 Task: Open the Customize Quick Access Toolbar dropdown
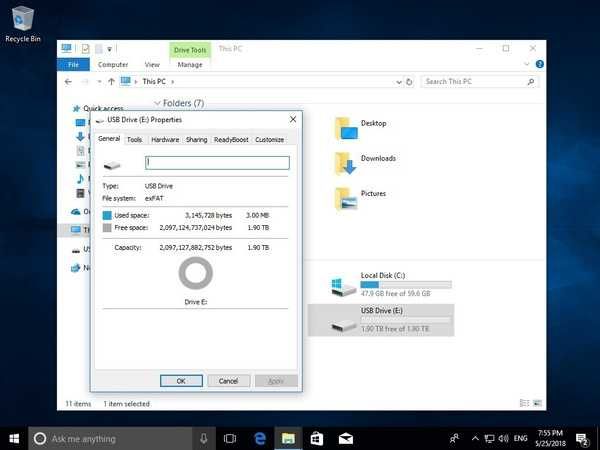(x=109, y=49)
